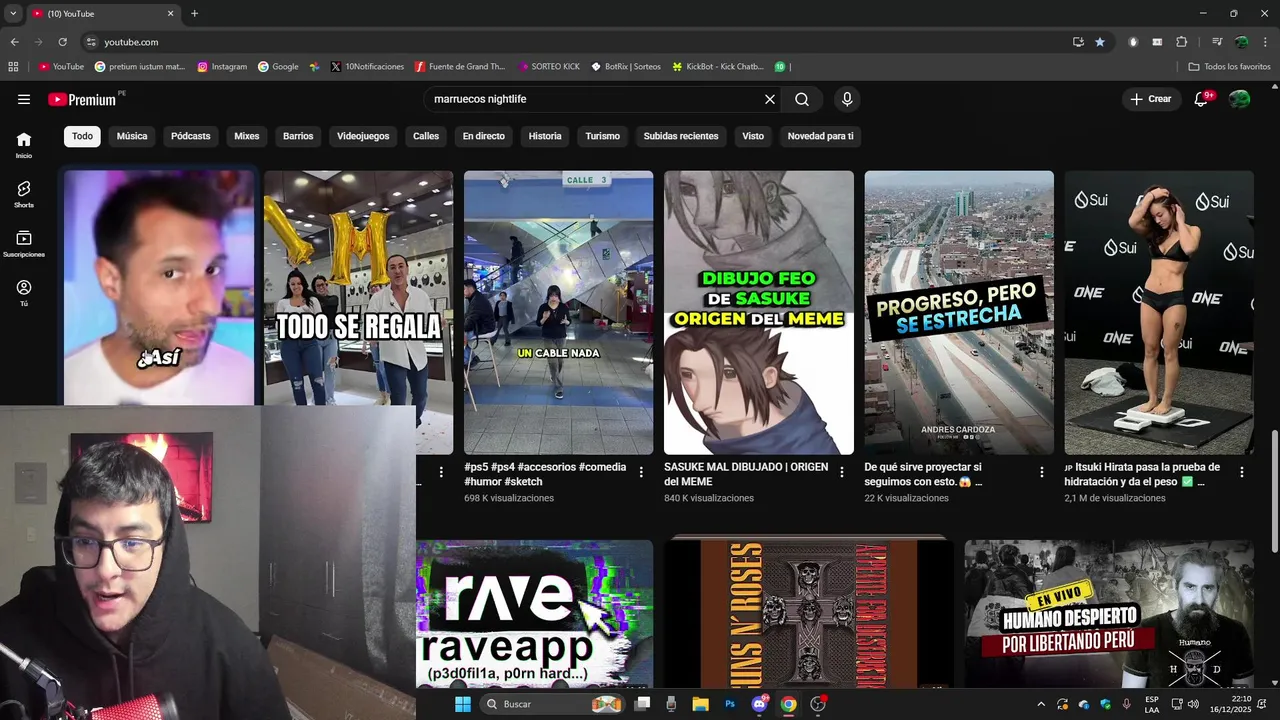Click the Crear button
1280x720 pixels.
(x=1151, y=99)
